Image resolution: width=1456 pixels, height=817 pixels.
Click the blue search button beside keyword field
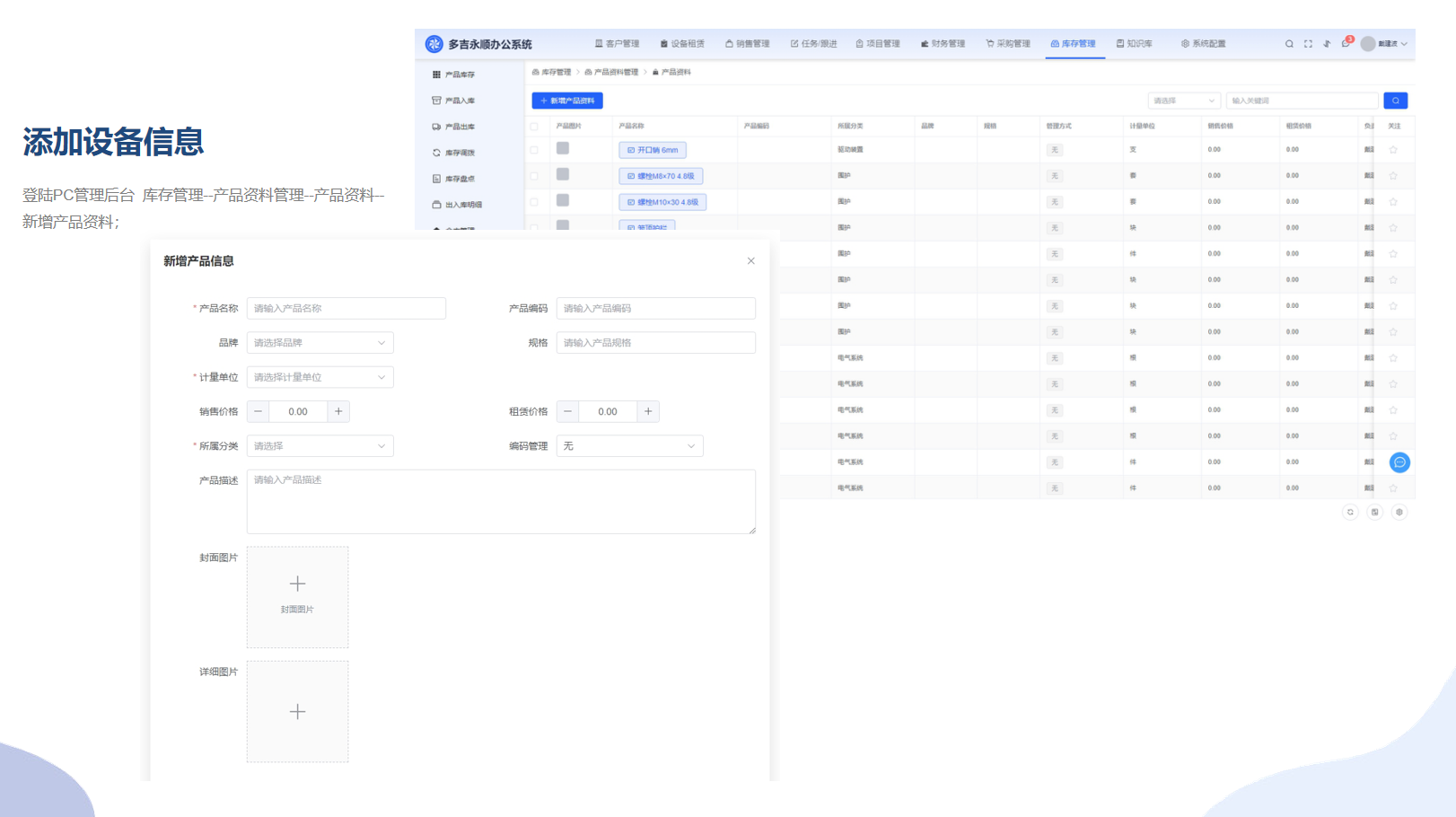(1395, 101)
